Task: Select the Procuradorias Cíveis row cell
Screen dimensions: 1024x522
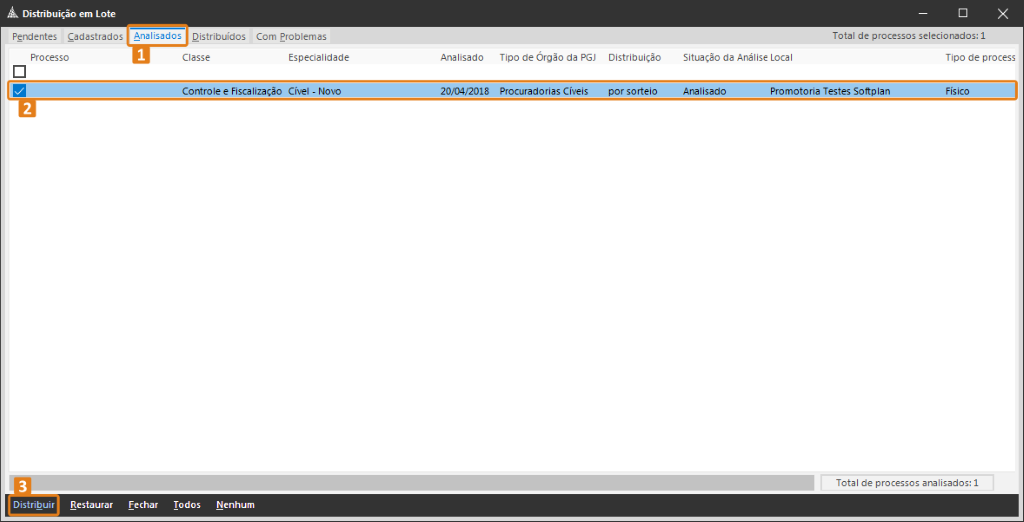Action: pos(544,91)
